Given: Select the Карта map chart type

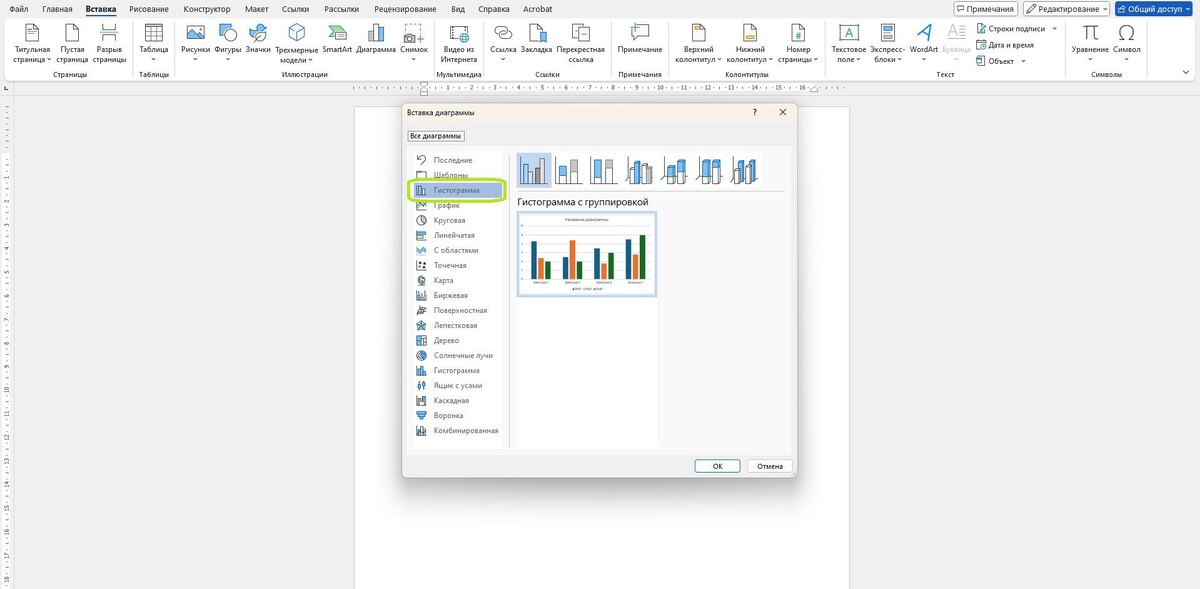Looking at the screenshot, I should 458,280.
